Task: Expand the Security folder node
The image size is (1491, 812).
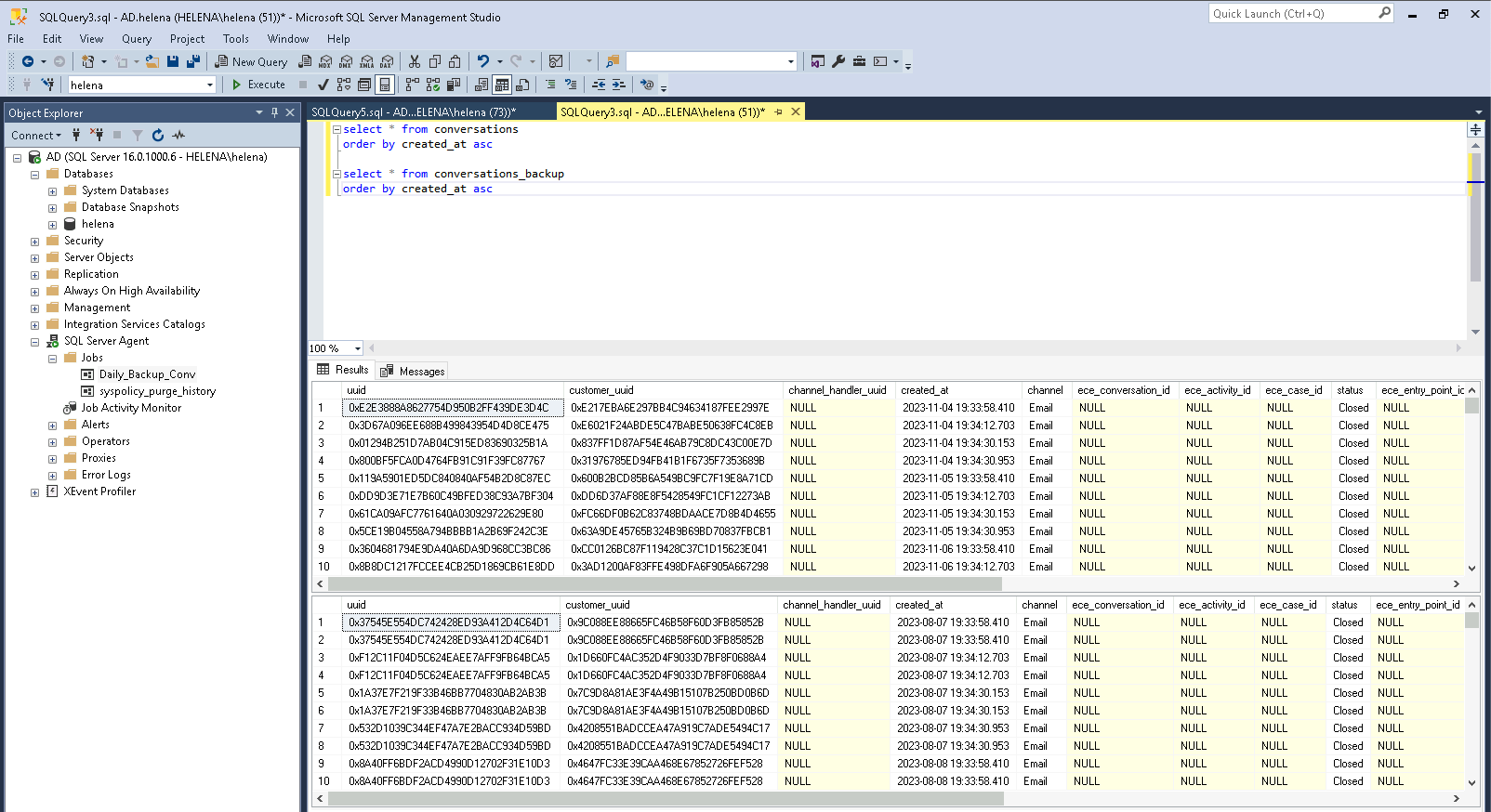Action: coord(35,242)
